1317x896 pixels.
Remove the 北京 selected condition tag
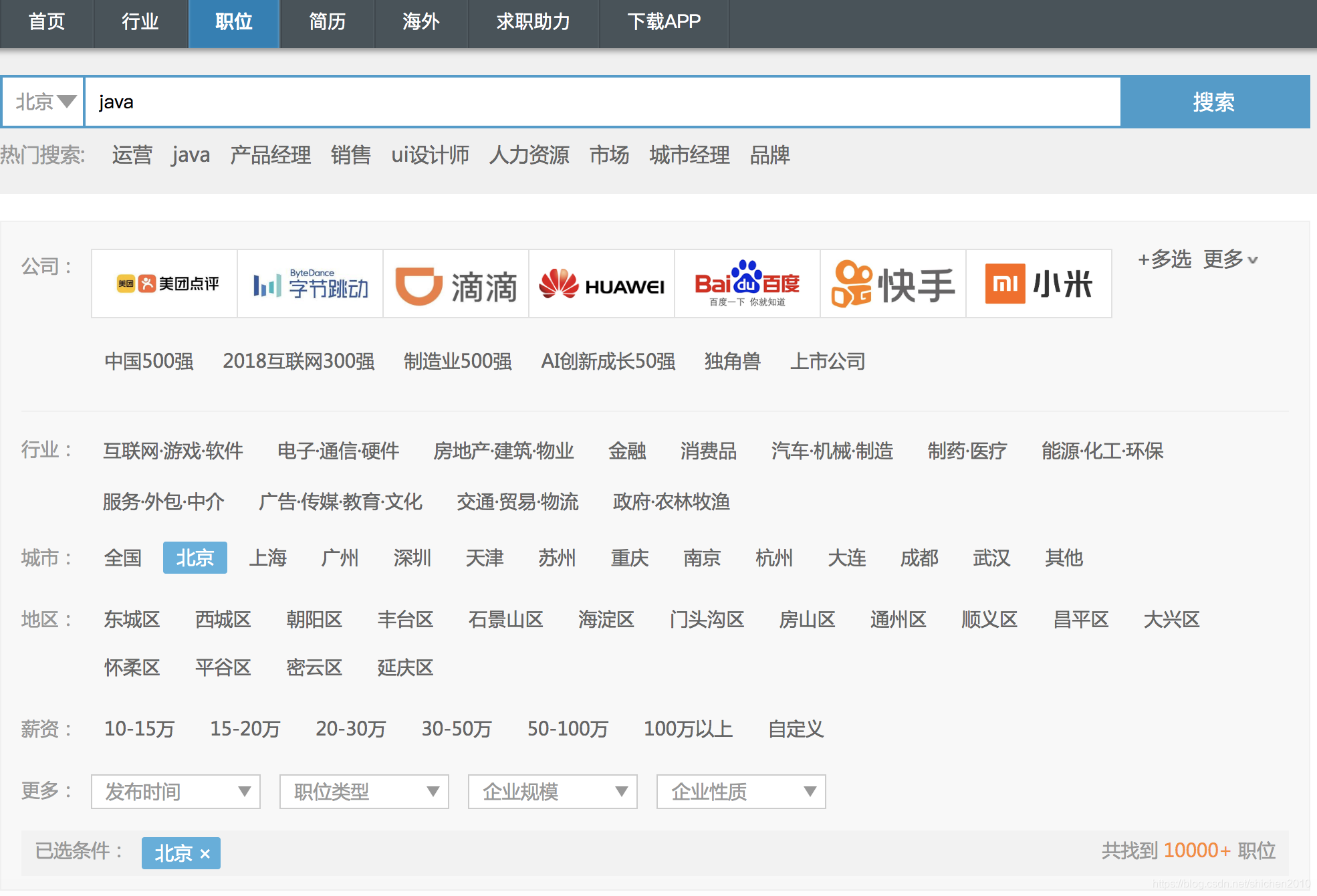tap(205, 854)
